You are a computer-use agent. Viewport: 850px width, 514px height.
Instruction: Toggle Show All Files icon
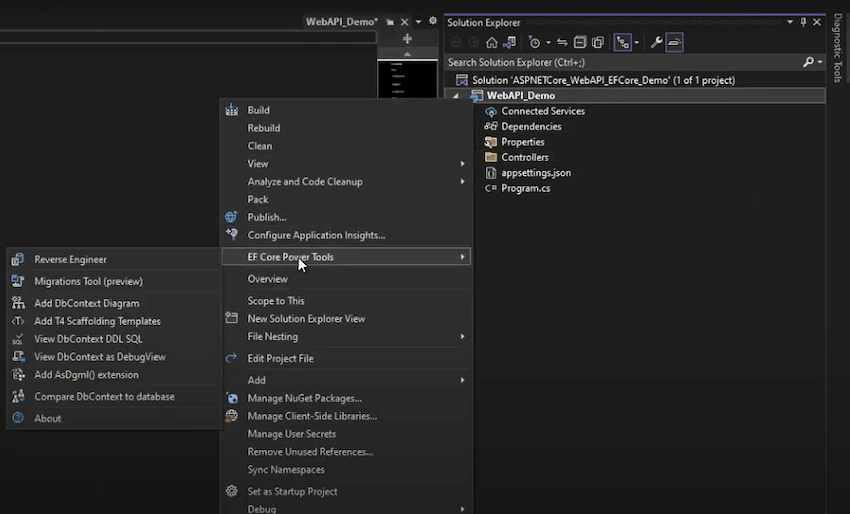[598, 42]
